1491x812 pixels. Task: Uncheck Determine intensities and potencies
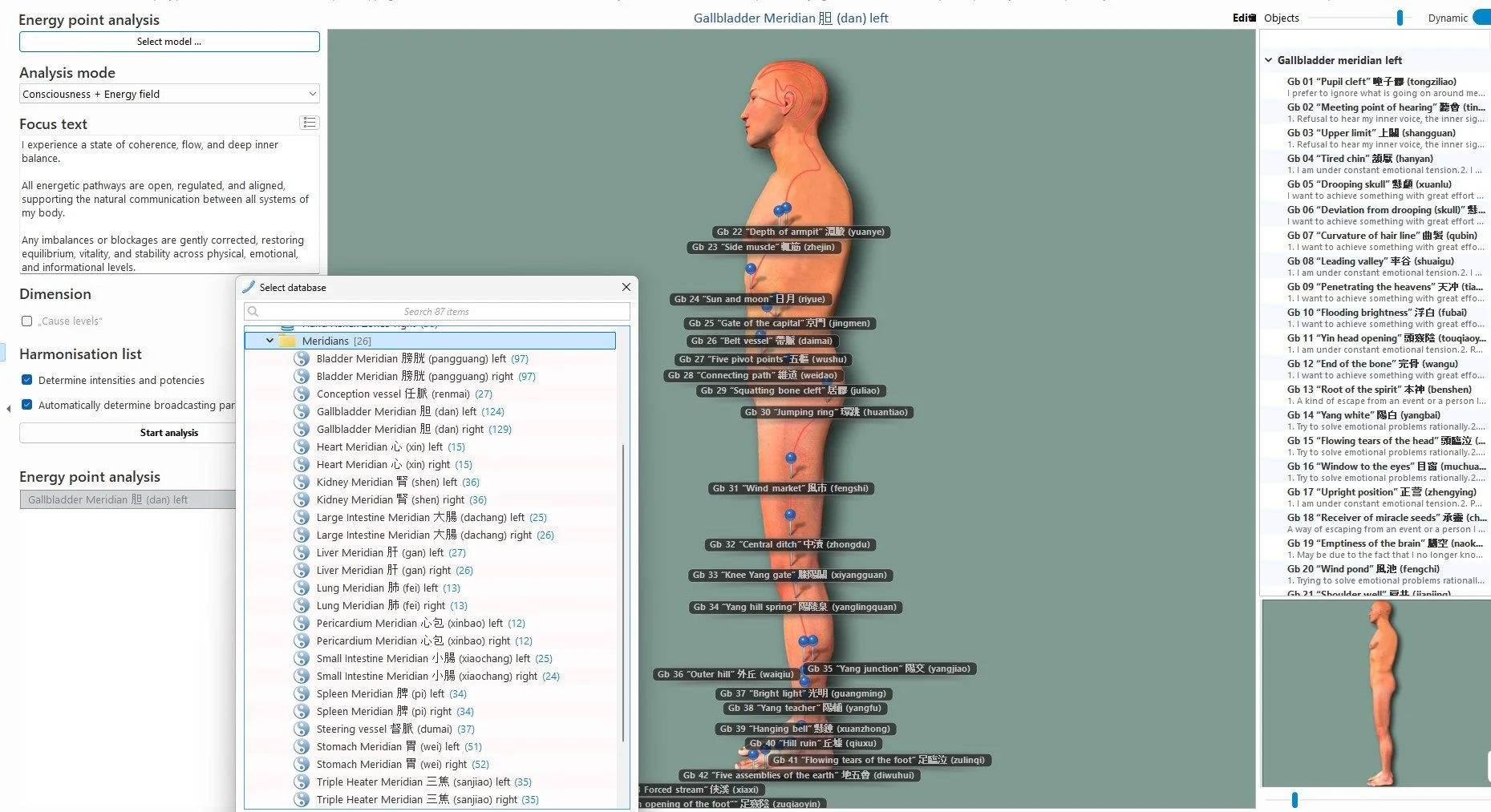26,380
